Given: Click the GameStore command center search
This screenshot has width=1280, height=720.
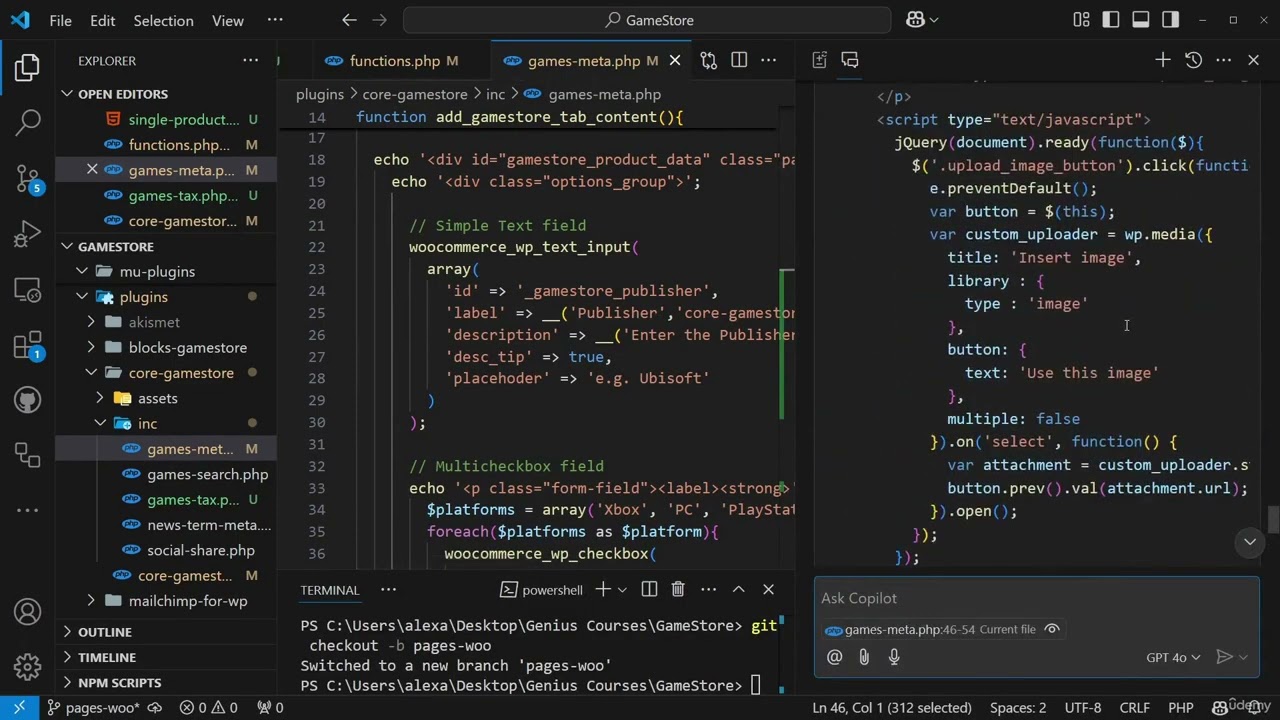Looking at the screenshot, I should coord(647,20).
